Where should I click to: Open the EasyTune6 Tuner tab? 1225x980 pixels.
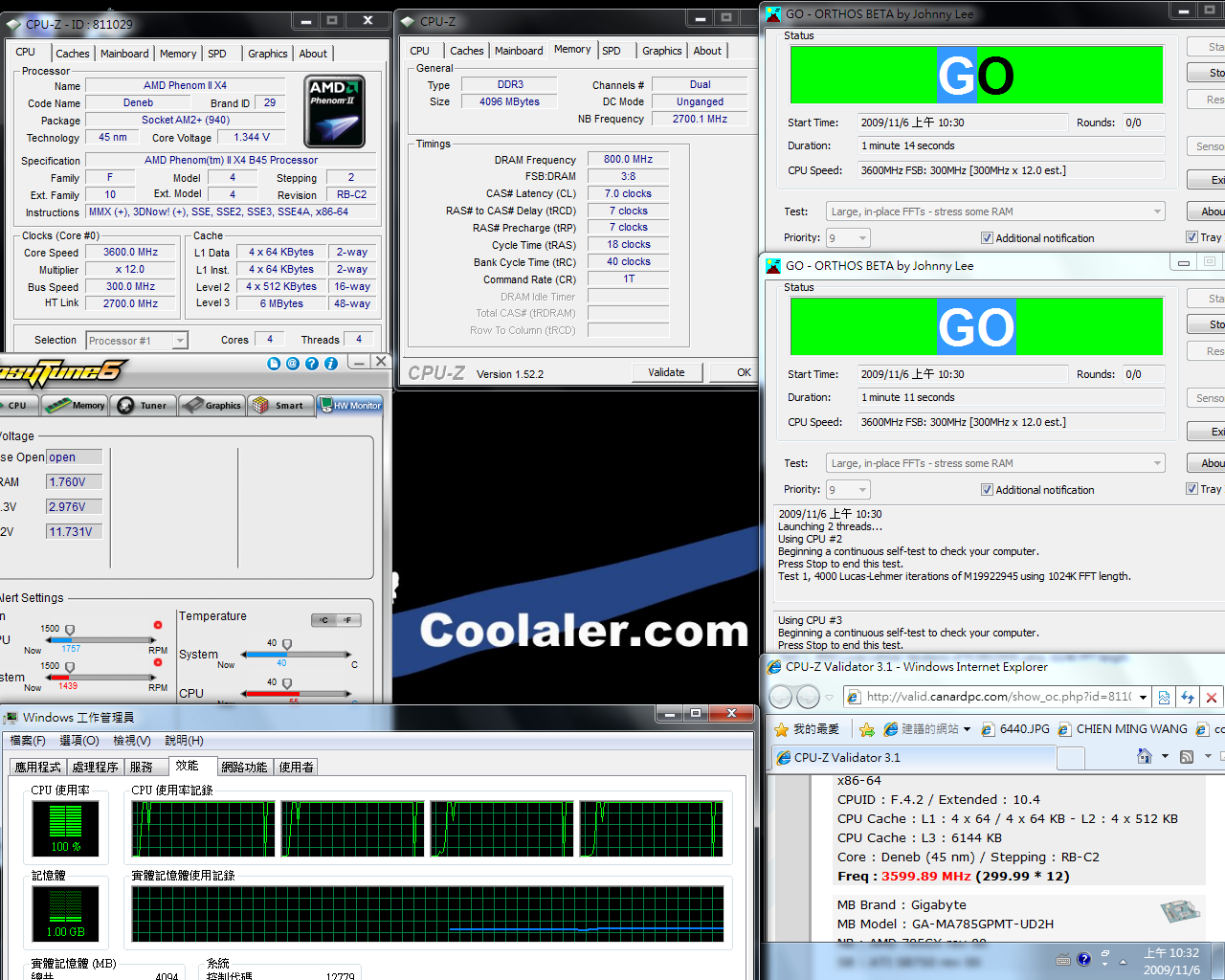[143, 406]
